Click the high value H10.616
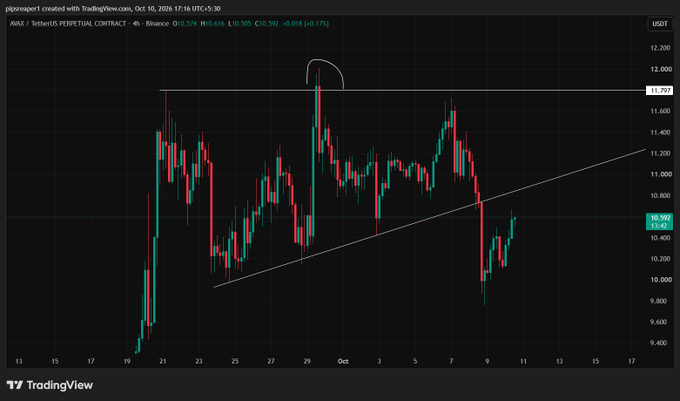 212,23
